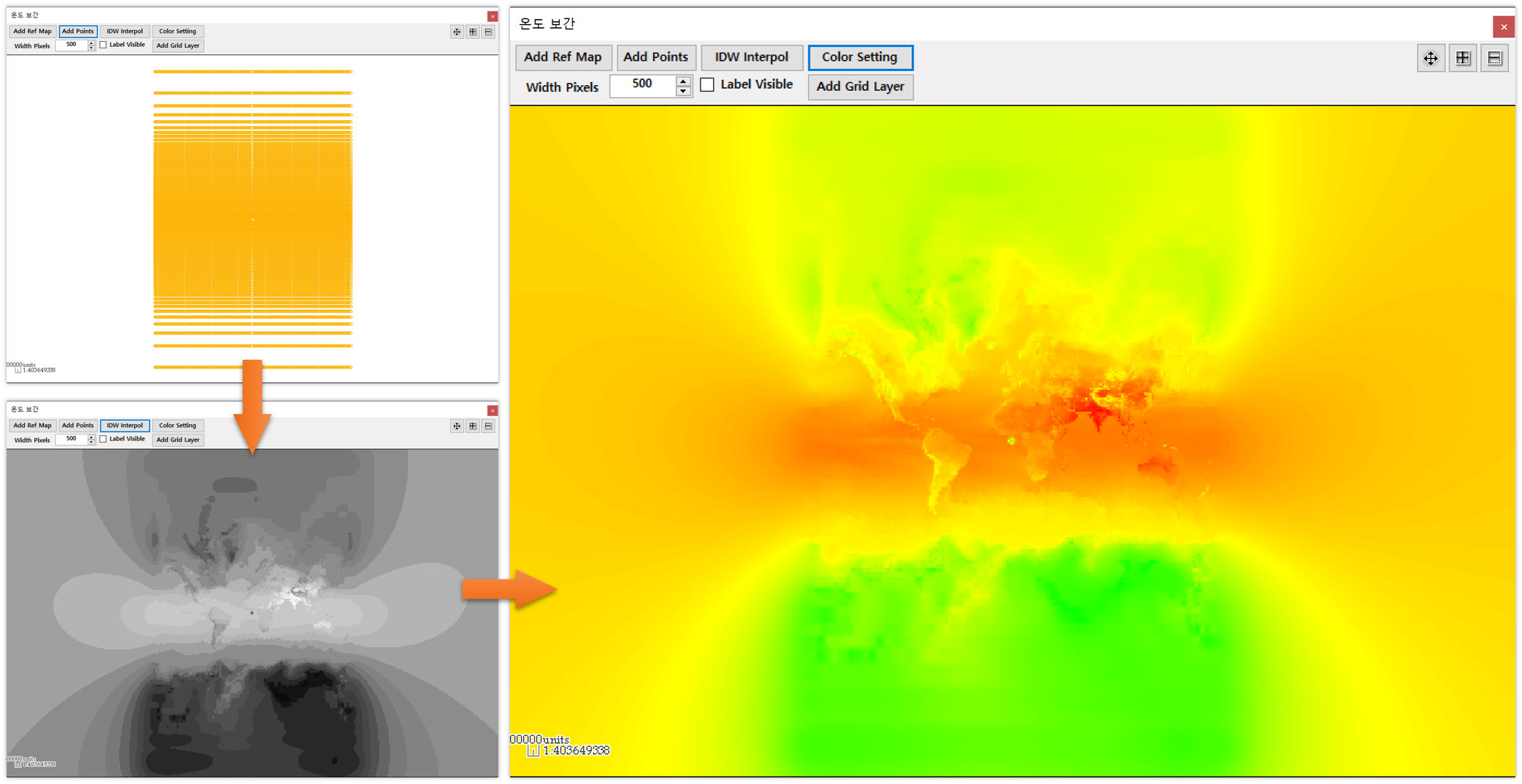This screenshot has width=1522, height=784.
Task: Click Add Points in large window
Action: 656,57
